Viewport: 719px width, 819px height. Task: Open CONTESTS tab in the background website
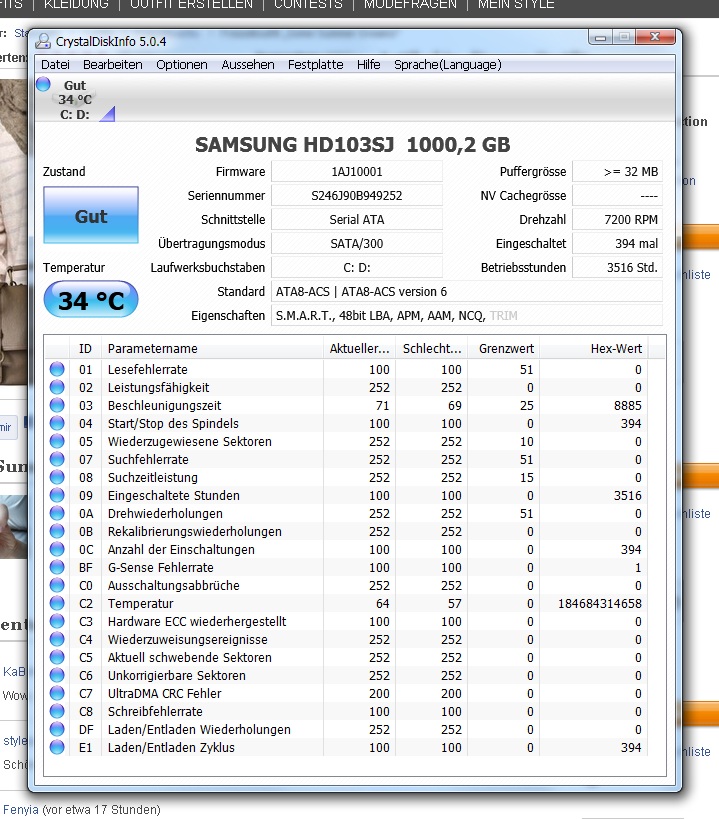click(308, 5)
